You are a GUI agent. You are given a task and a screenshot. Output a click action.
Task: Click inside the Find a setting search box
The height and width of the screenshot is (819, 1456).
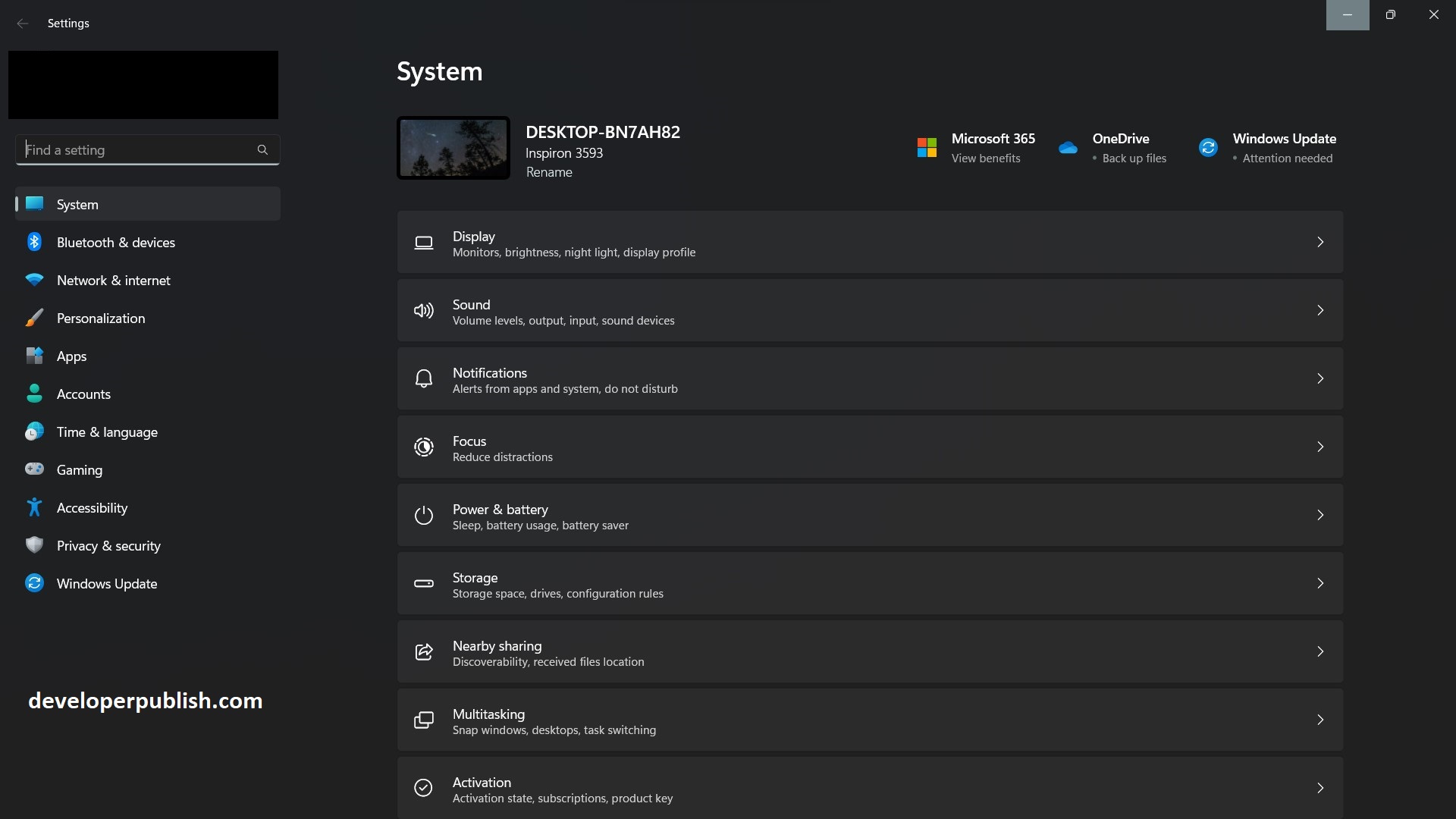coord(136,149)
